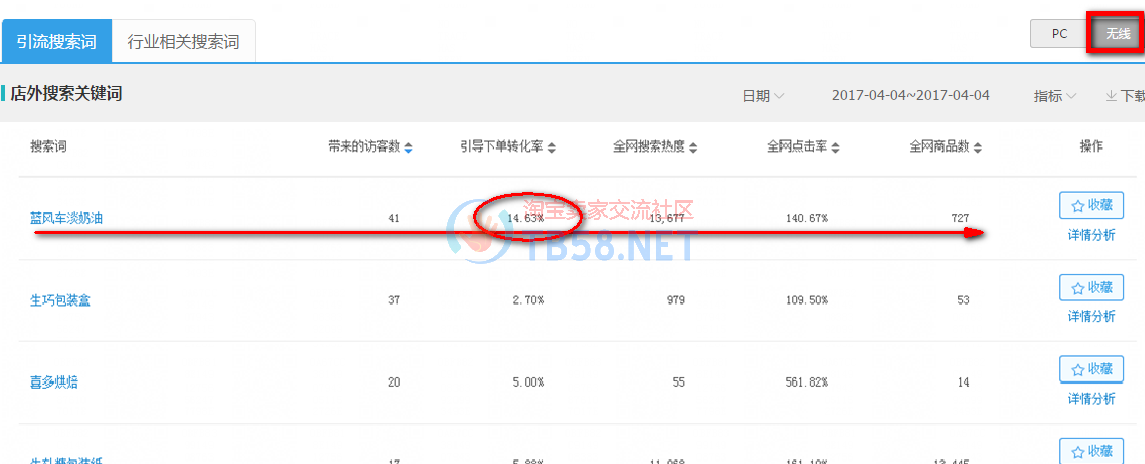Click 收藏 for 蓝风车淡奶油 row

click(x=1091, y=205)
